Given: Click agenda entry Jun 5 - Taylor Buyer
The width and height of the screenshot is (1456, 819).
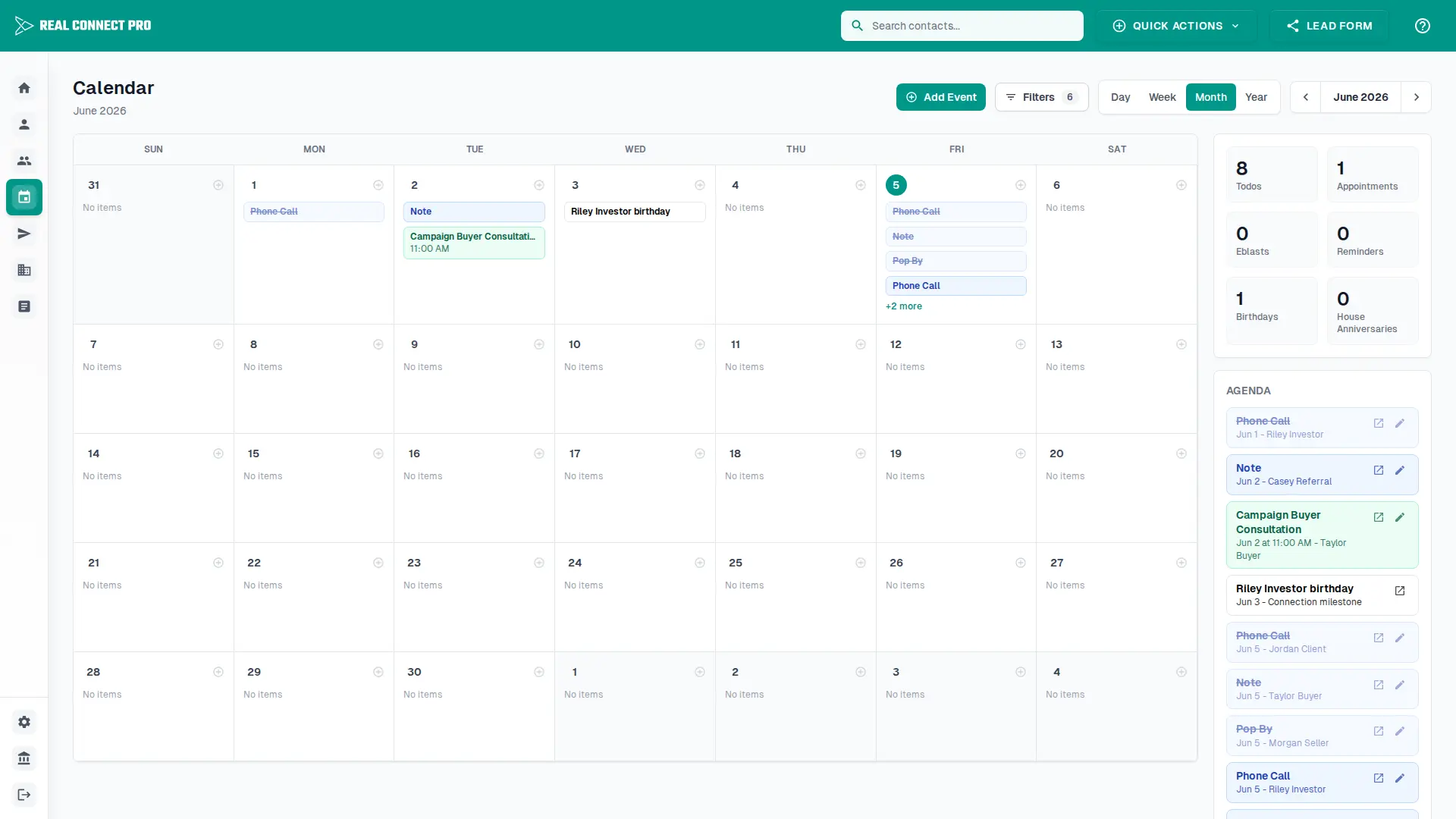Looking at the screenshot, I should point(1322,689).
